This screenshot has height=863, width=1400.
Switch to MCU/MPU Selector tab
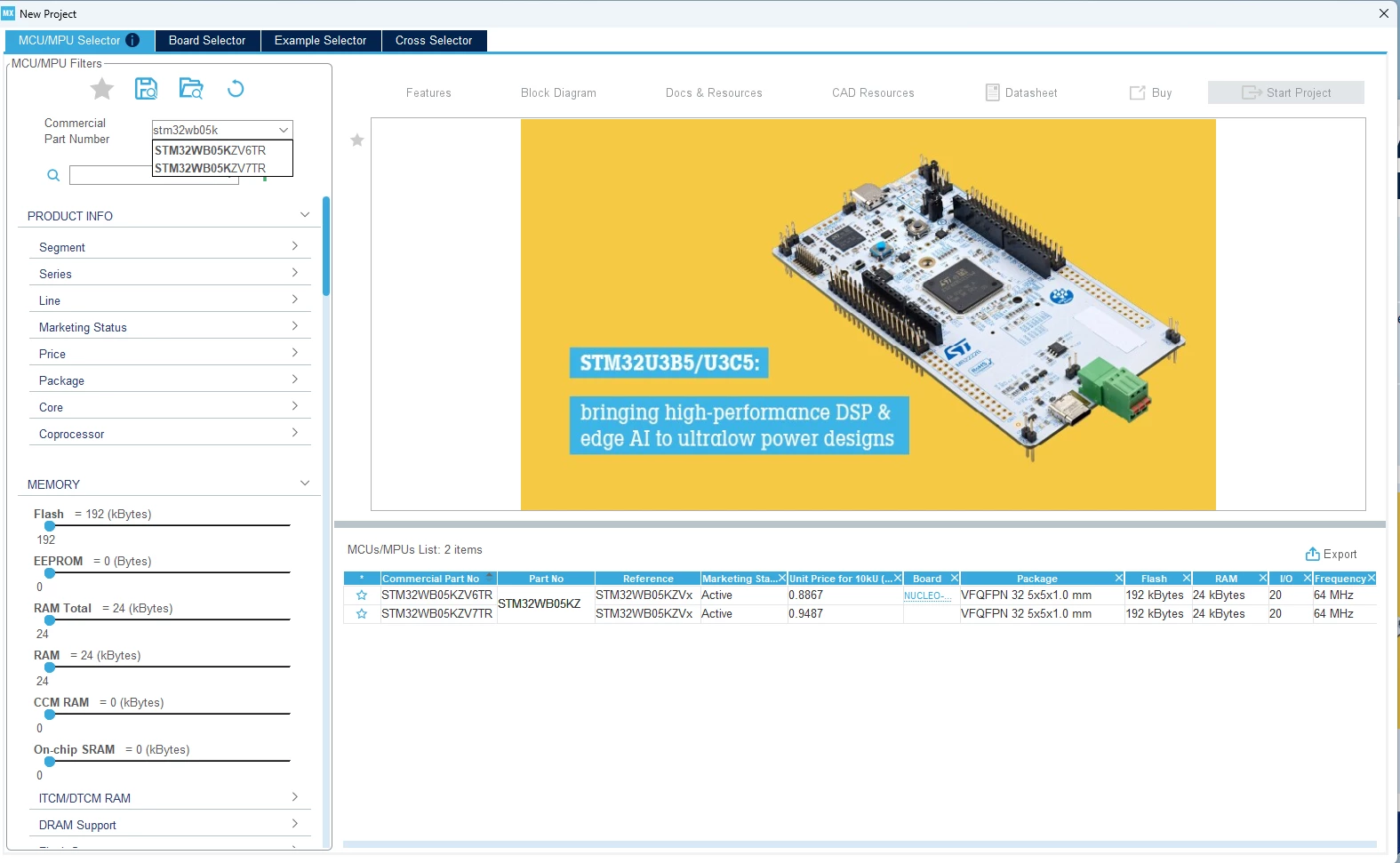pyautogui.click(x=80, y=40)
